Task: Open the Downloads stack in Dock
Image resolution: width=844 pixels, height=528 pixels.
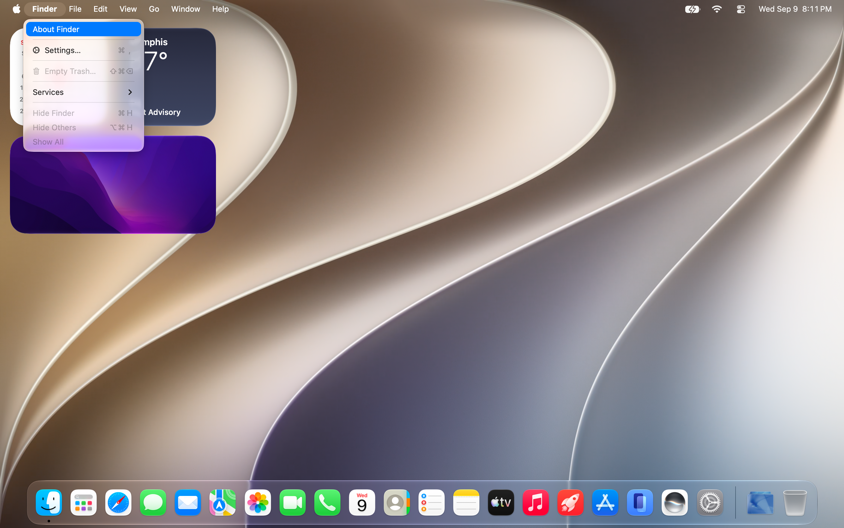Action: [x=760, y=503]
